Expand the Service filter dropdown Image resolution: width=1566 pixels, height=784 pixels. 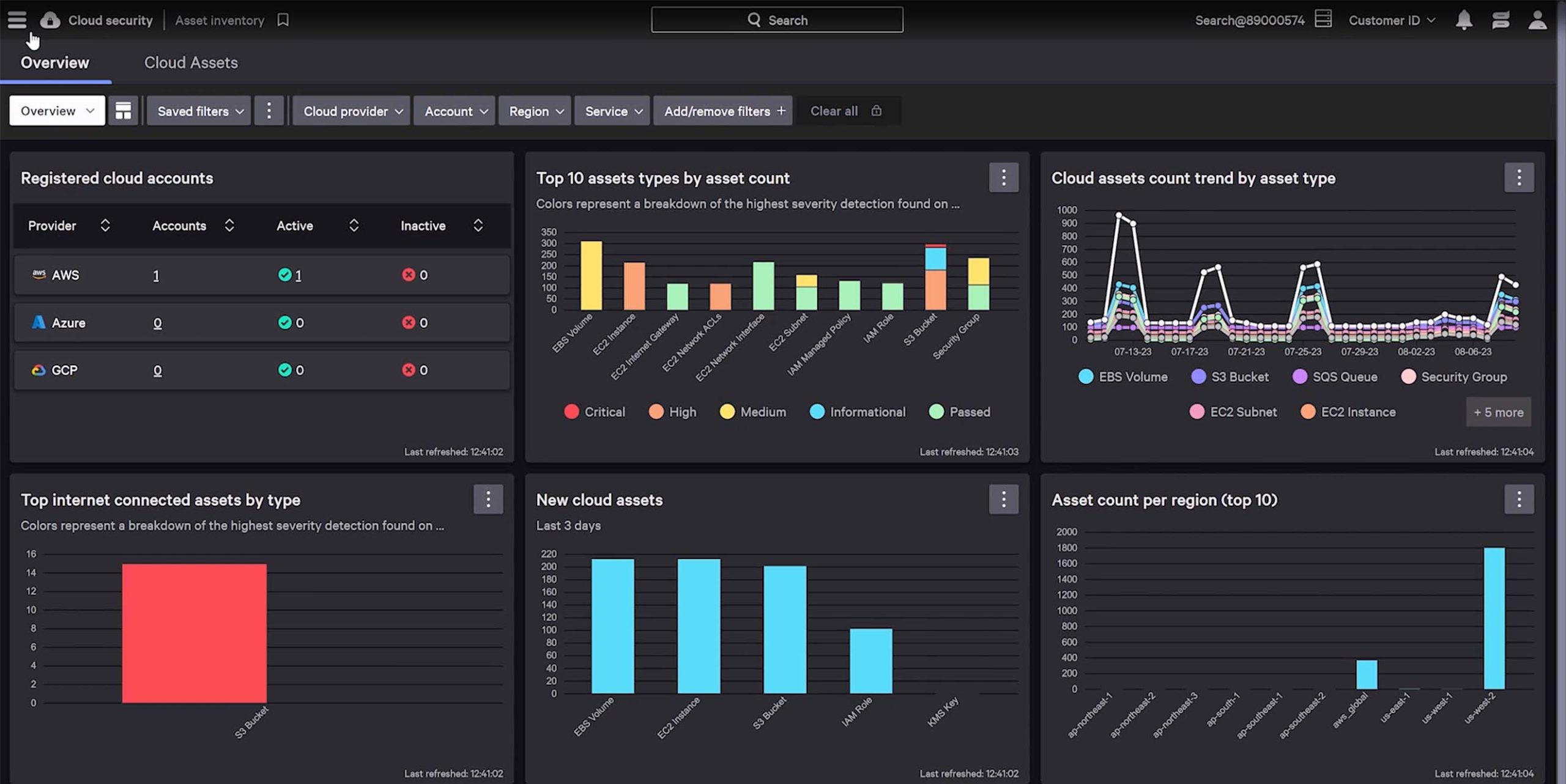[612, 111]
